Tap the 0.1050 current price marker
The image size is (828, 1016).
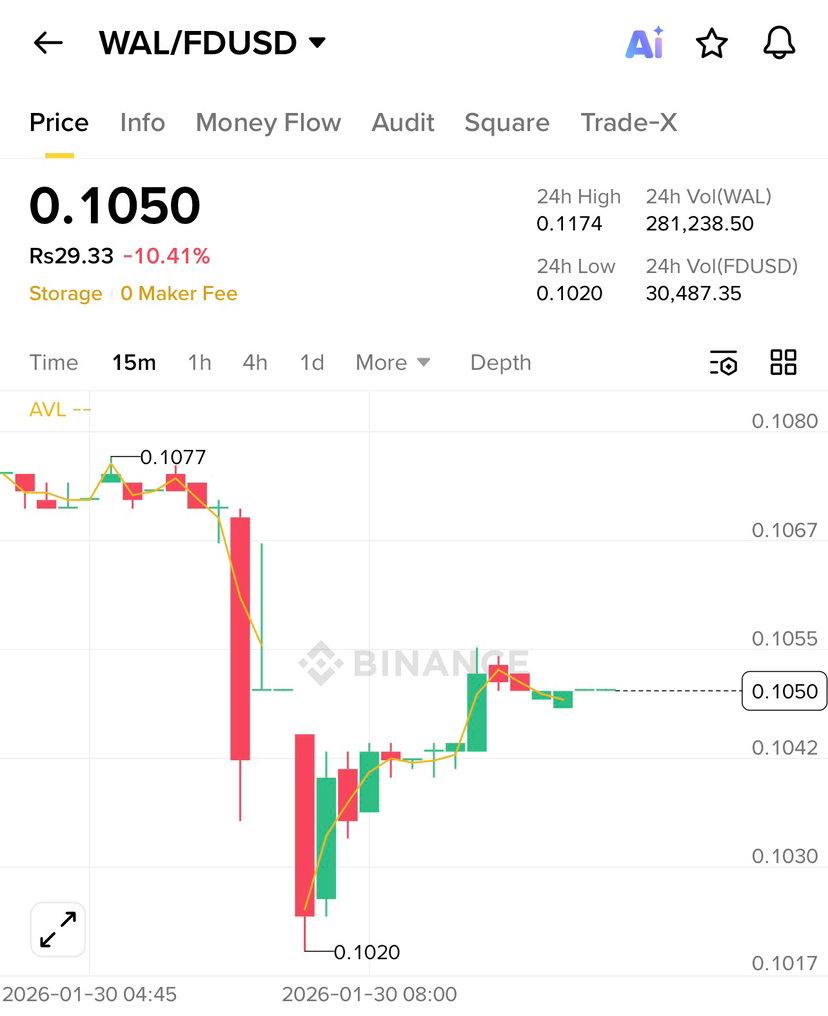click(784, 691)
